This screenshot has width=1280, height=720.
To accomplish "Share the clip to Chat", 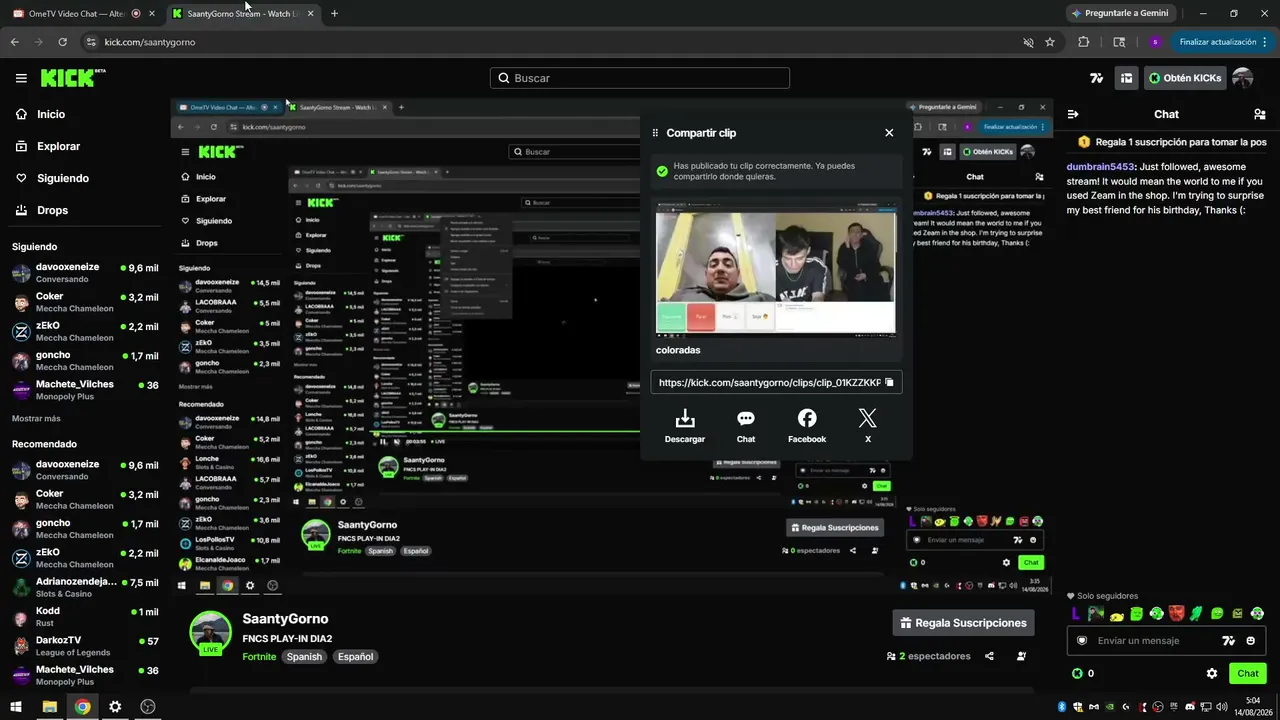I will pyautogui.click(x=746, y=425).
